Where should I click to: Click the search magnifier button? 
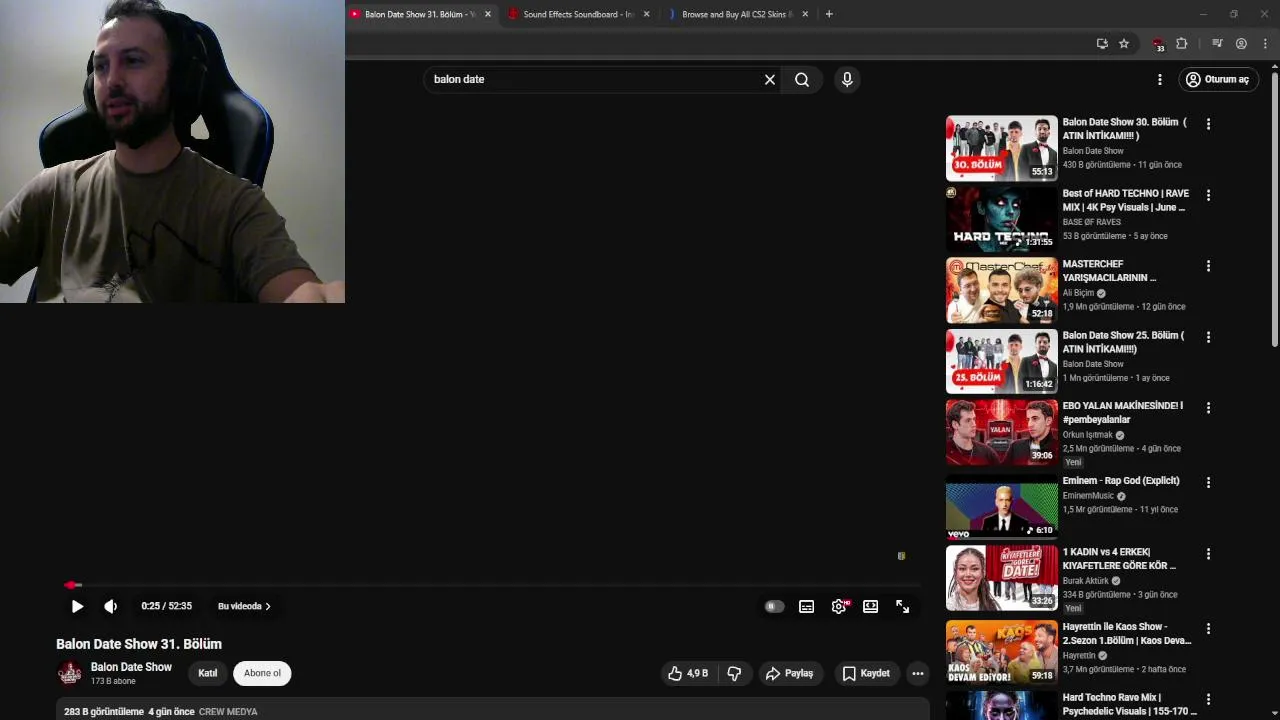pos(802,79)
